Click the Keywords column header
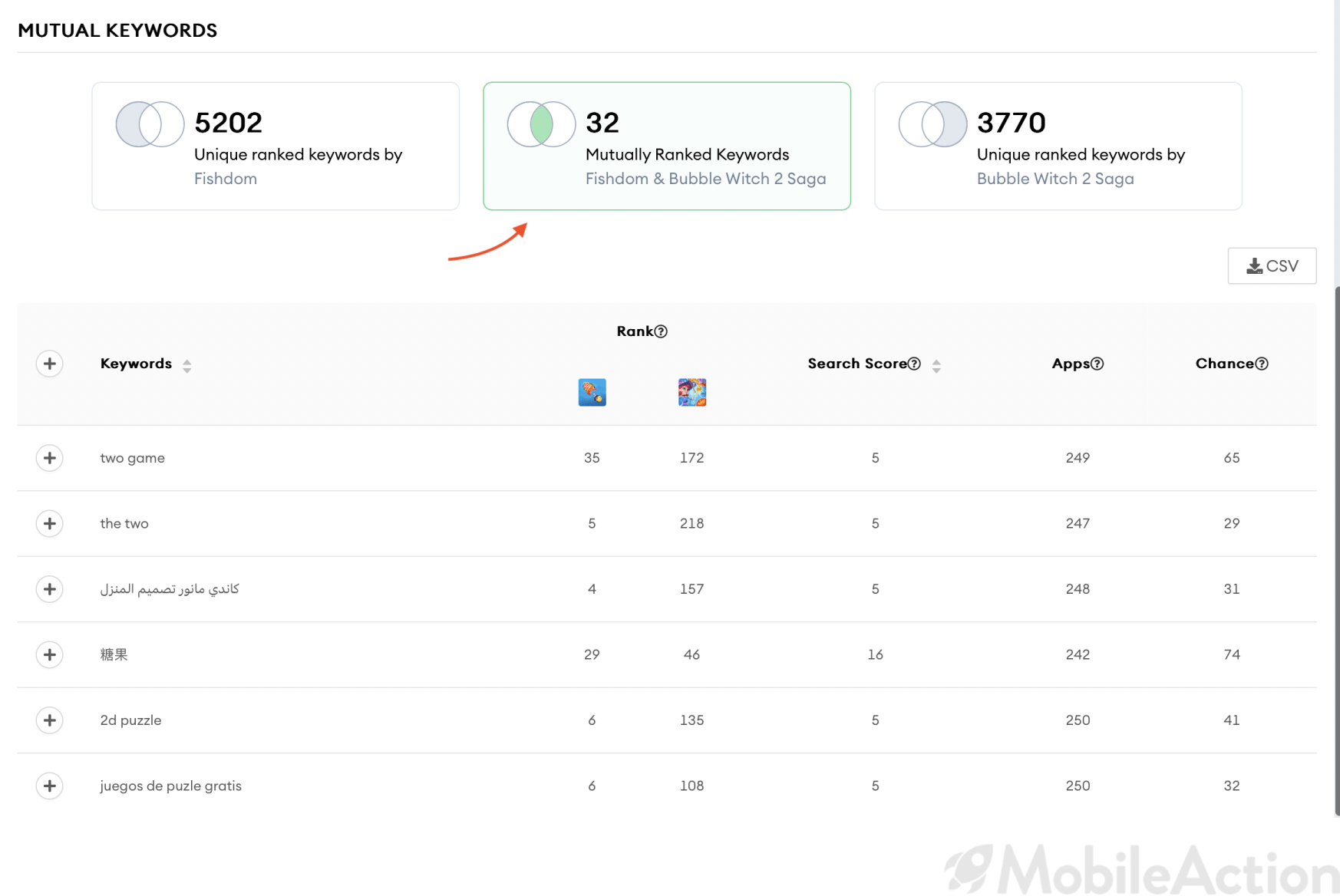1340x896 pixels. pyautogui.click(x=136, y=364)
